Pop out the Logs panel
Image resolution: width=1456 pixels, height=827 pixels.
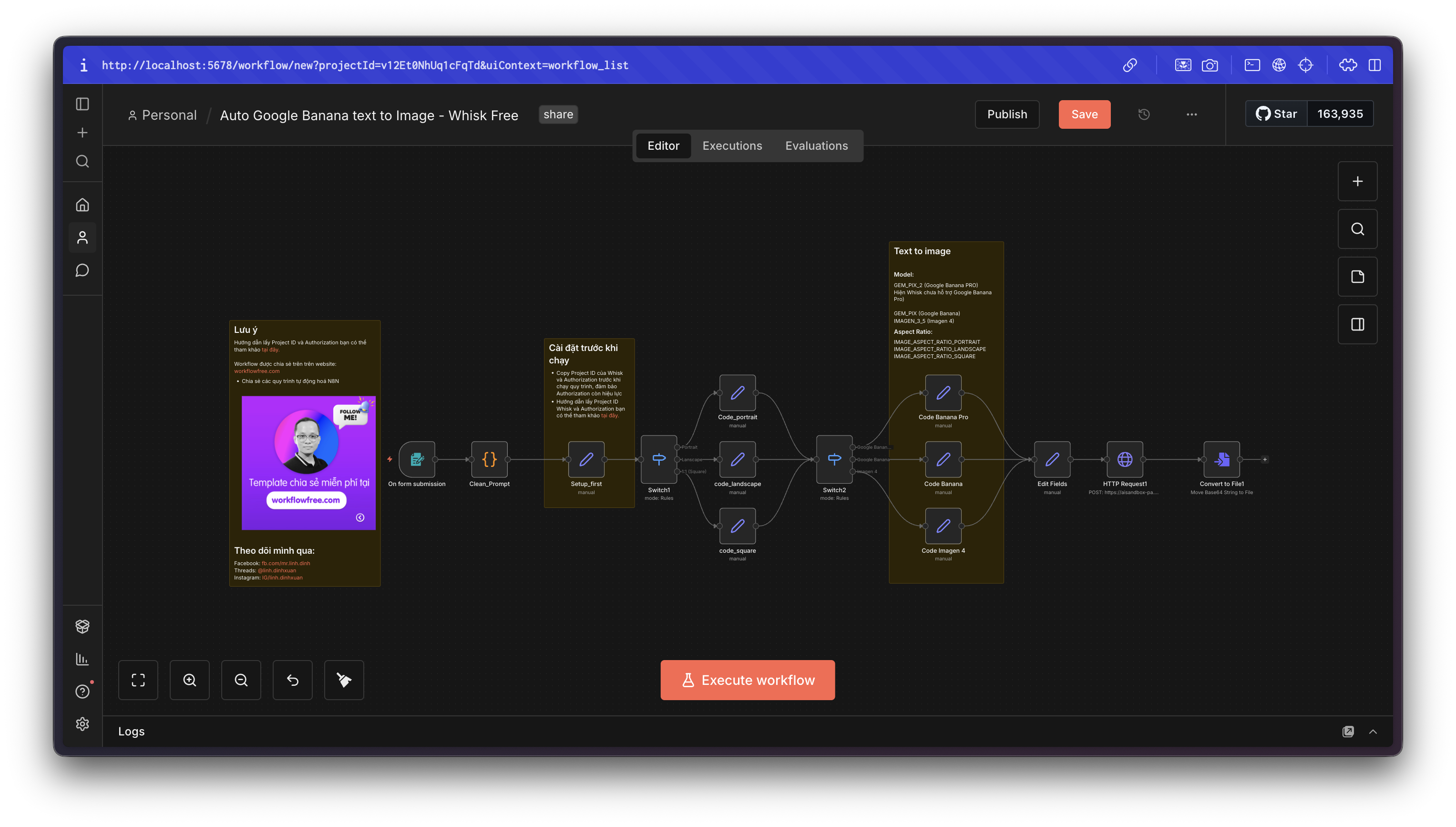(1349, 731)
